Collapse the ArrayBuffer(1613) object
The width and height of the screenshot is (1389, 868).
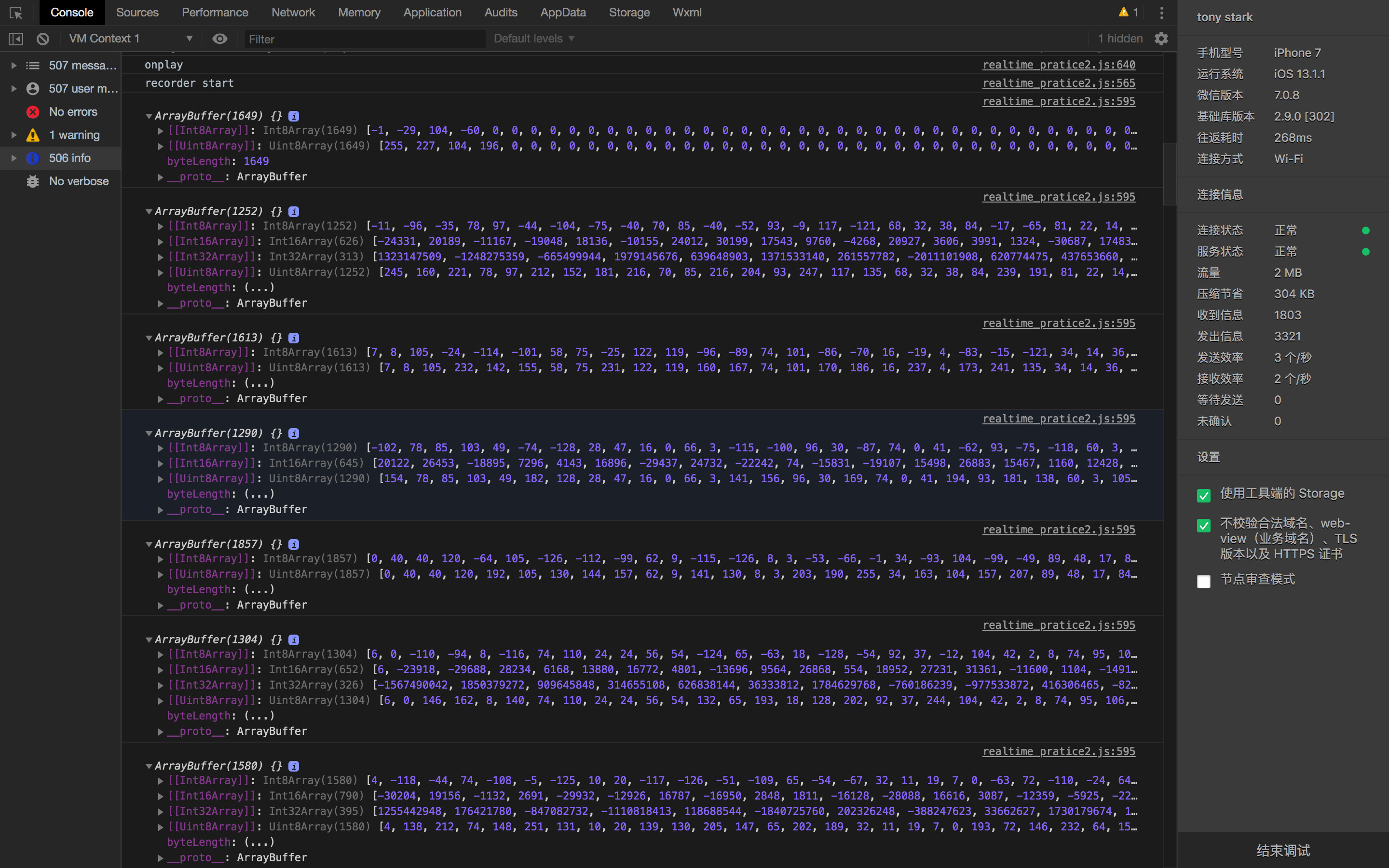point(149,338)
